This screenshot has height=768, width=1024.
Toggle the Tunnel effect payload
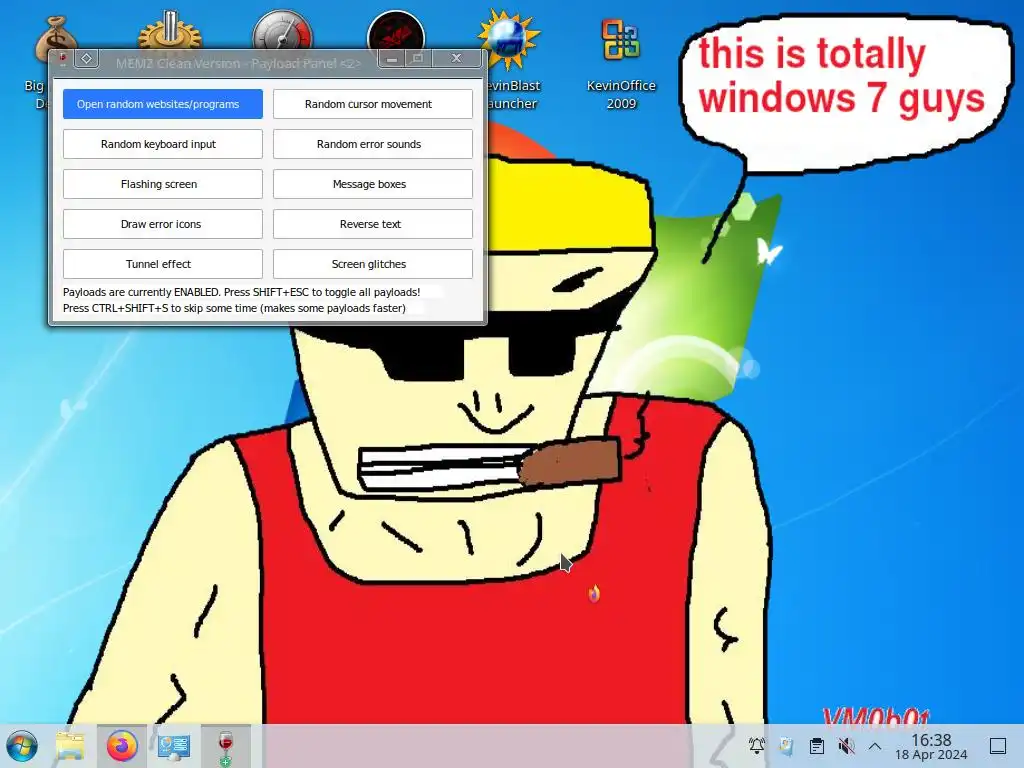(163, 264)
